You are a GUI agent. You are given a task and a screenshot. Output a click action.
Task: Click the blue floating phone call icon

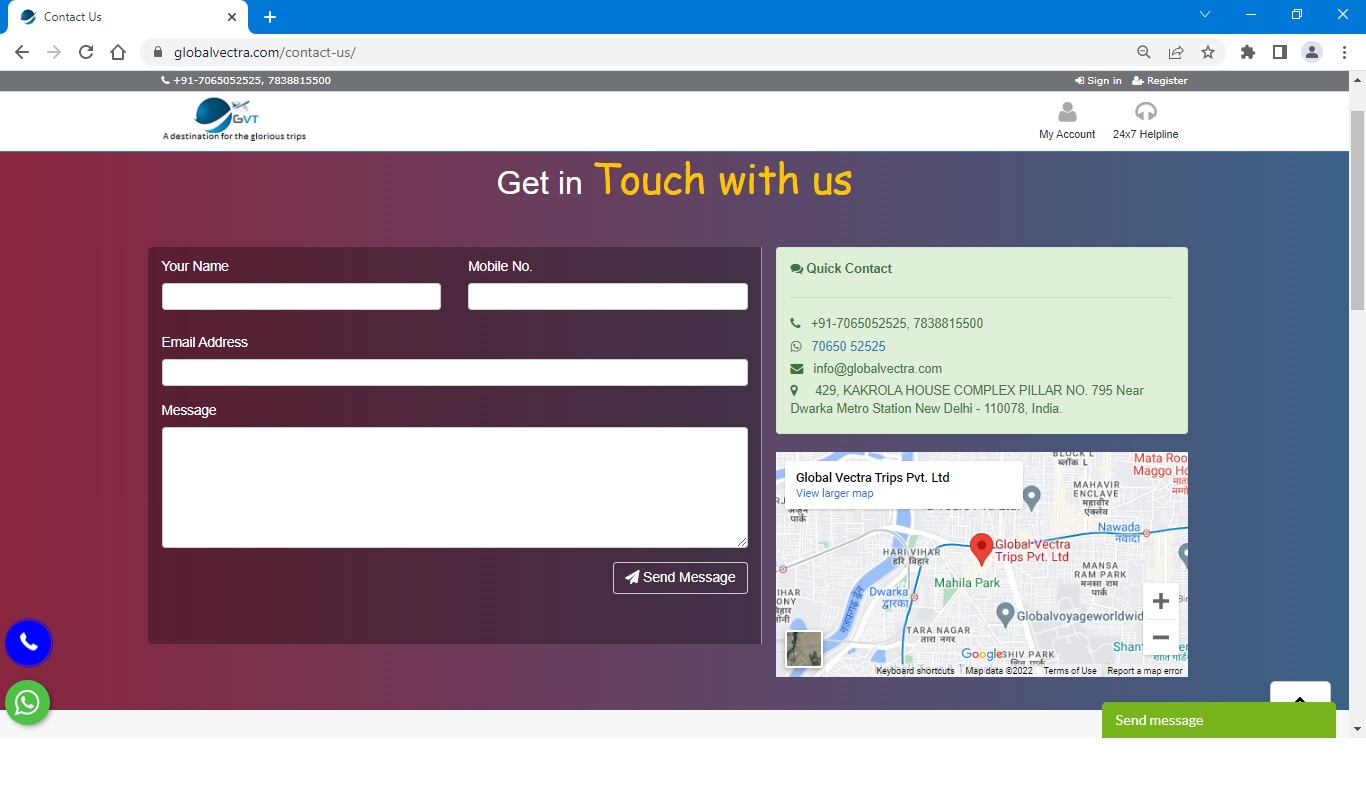point(28,642)
